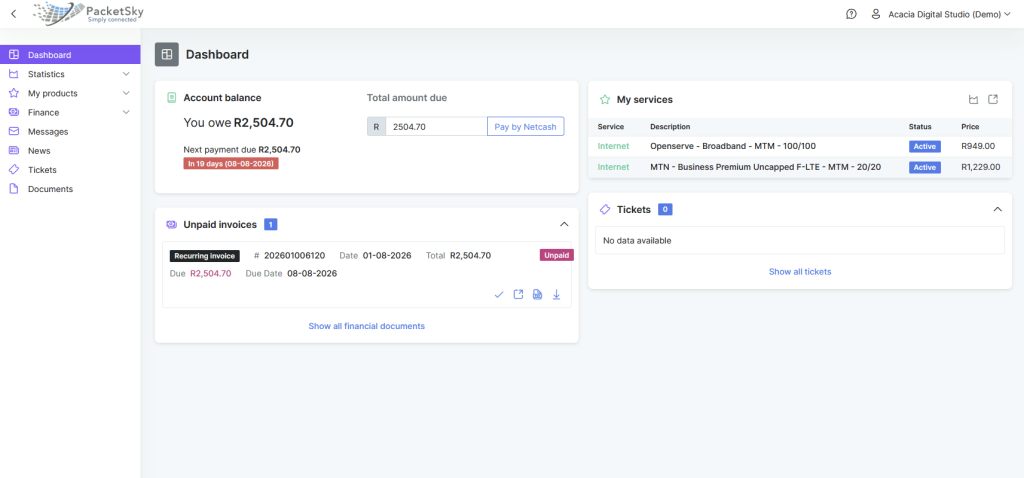Click the user profile icon
Viewport: 1024px width, 478px height.
click(x=876, y=14)
